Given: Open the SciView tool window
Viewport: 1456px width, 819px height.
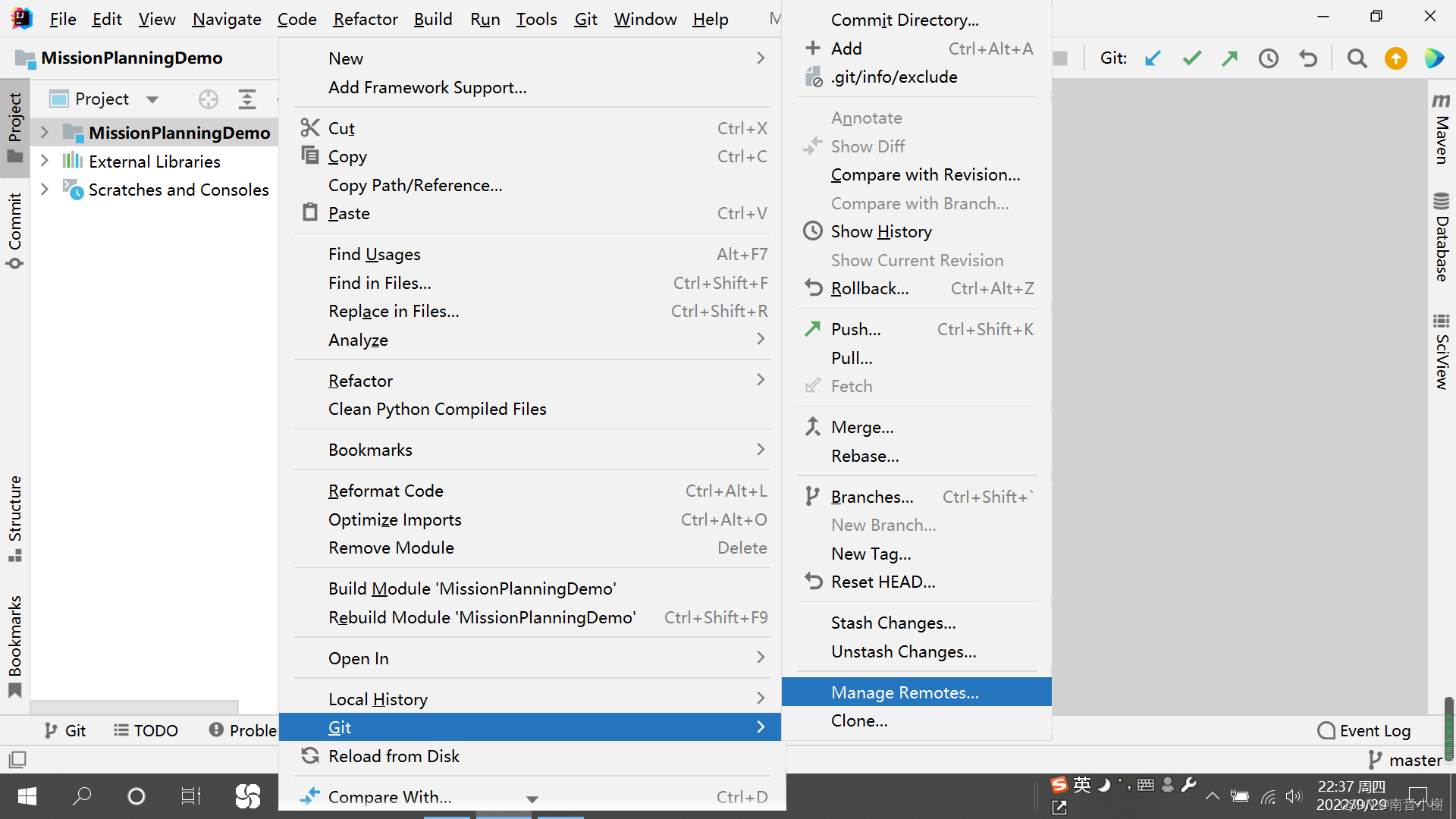Looking at the screenshot, I should [1441, 351].
